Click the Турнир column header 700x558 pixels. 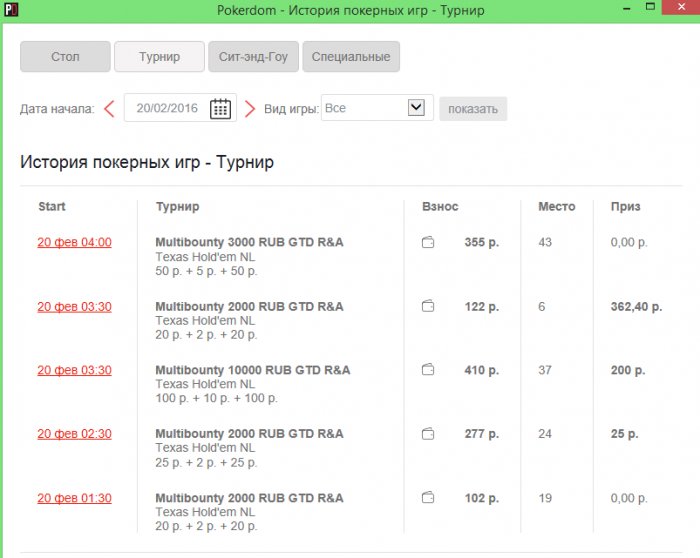click(x=178, y=207)
